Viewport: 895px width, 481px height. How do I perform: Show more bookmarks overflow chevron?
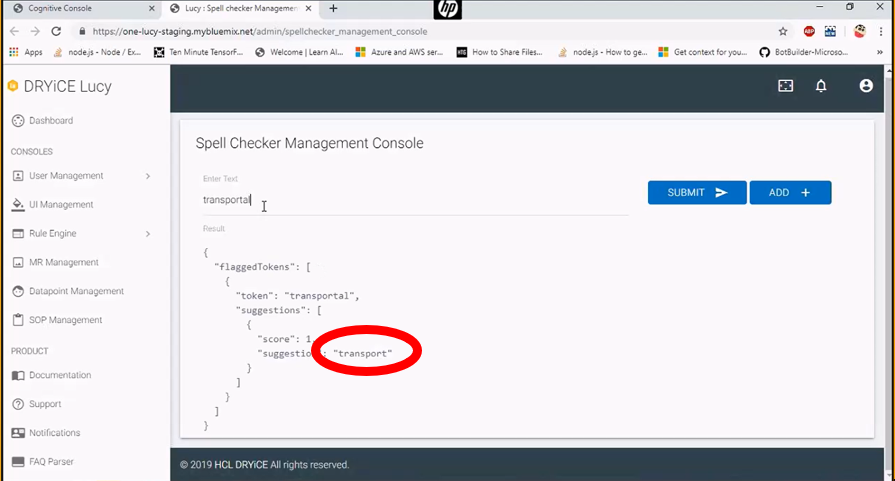click(880, 52)
